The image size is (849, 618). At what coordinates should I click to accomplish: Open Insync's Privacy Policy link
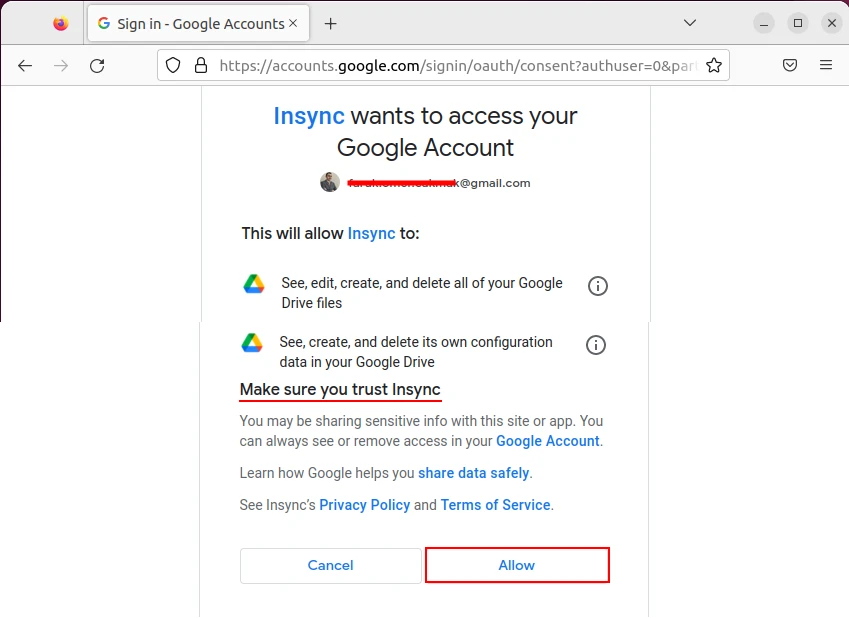click(x=364, y=505)
